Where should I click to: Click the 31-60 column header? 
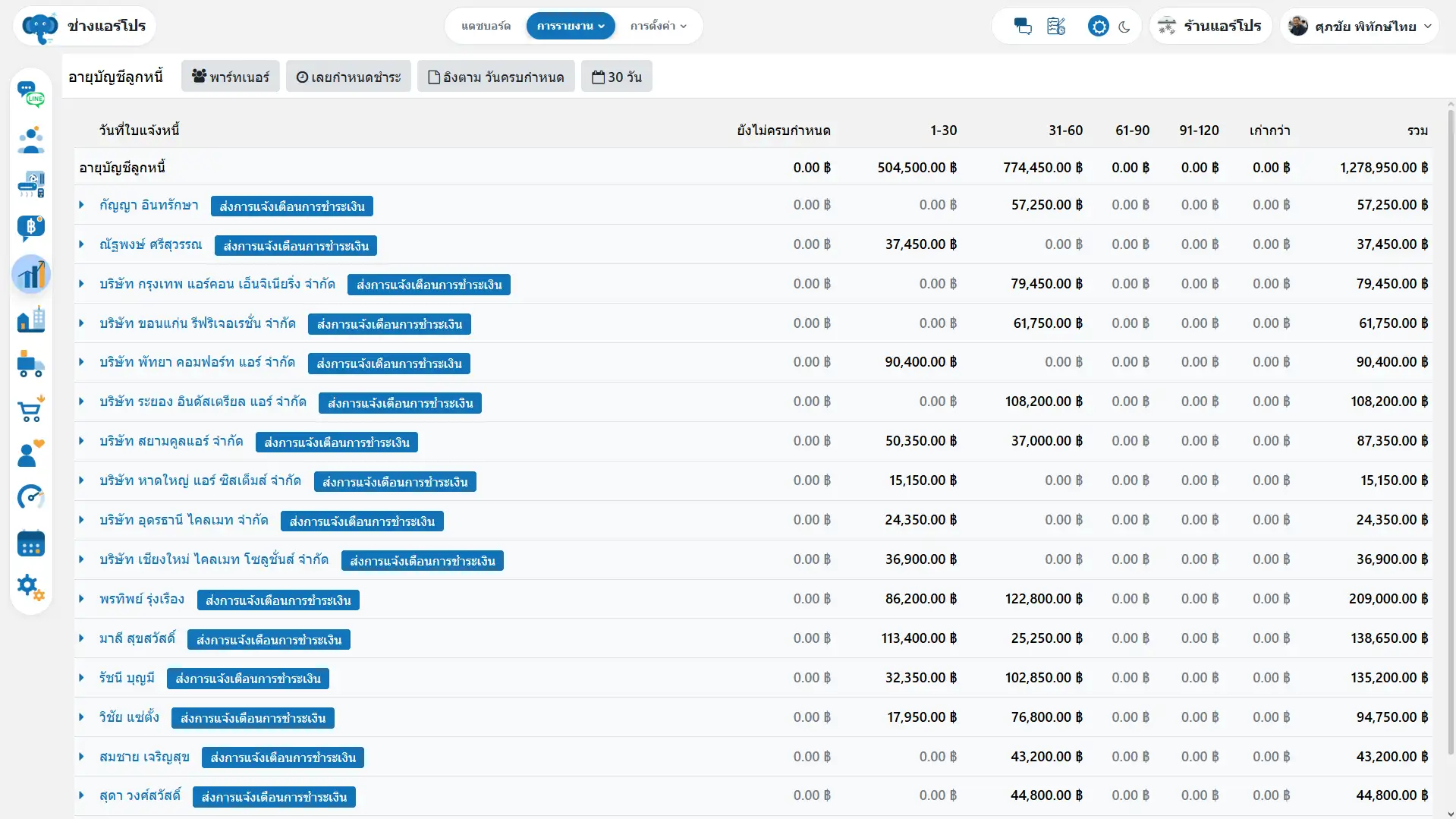1065,131
